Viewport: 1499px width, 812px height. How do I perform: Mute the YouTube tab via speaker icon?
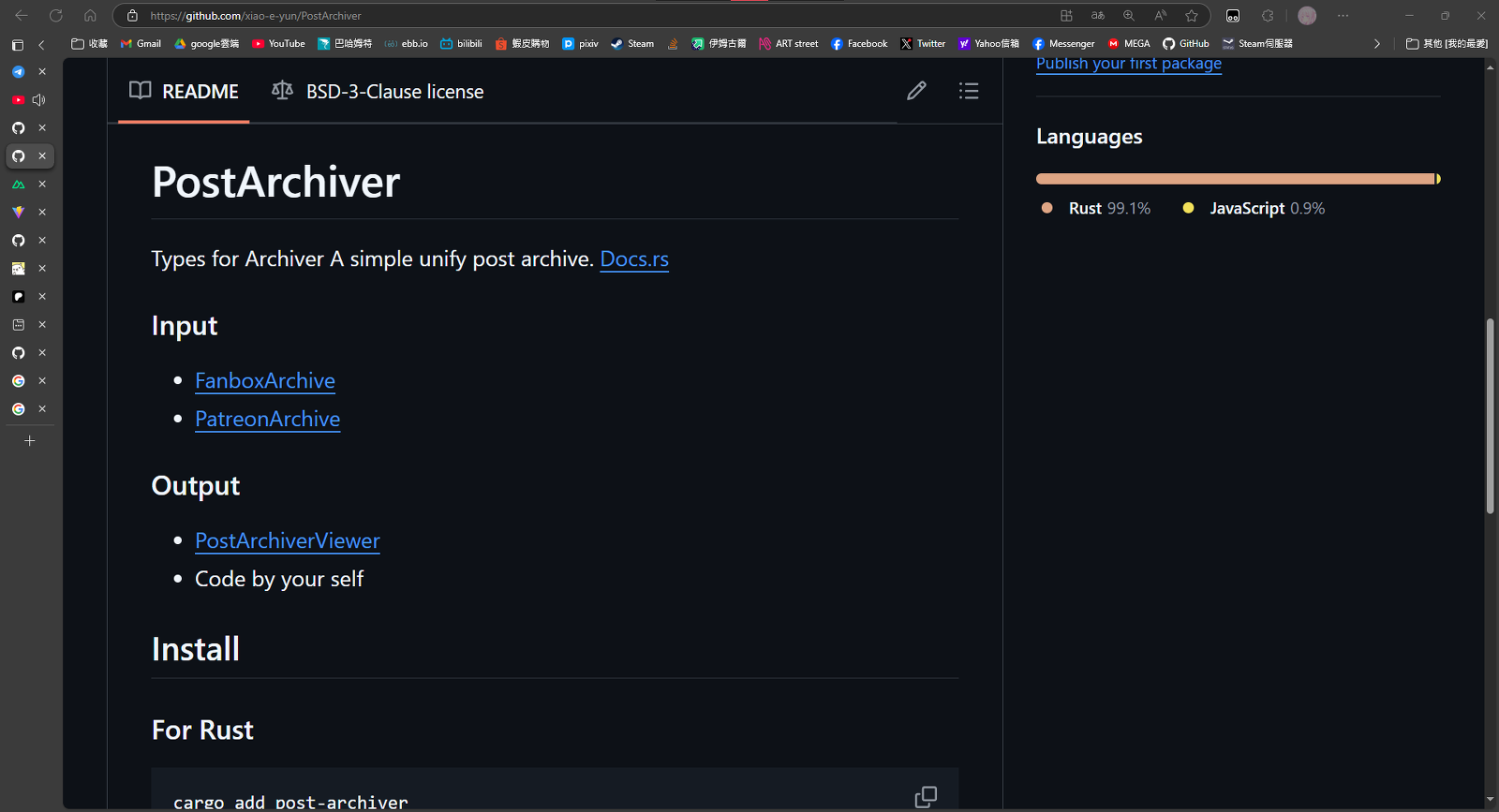click(39, 100)
